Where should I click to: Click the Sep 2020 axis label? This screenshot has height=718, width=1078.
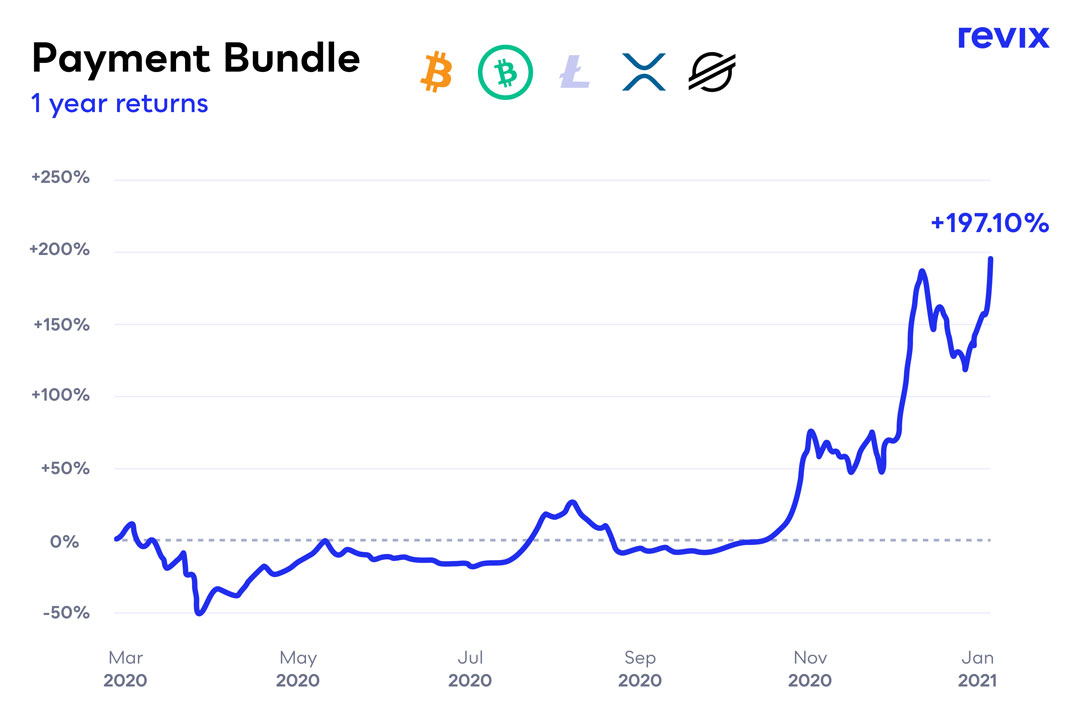coord(640,668)
